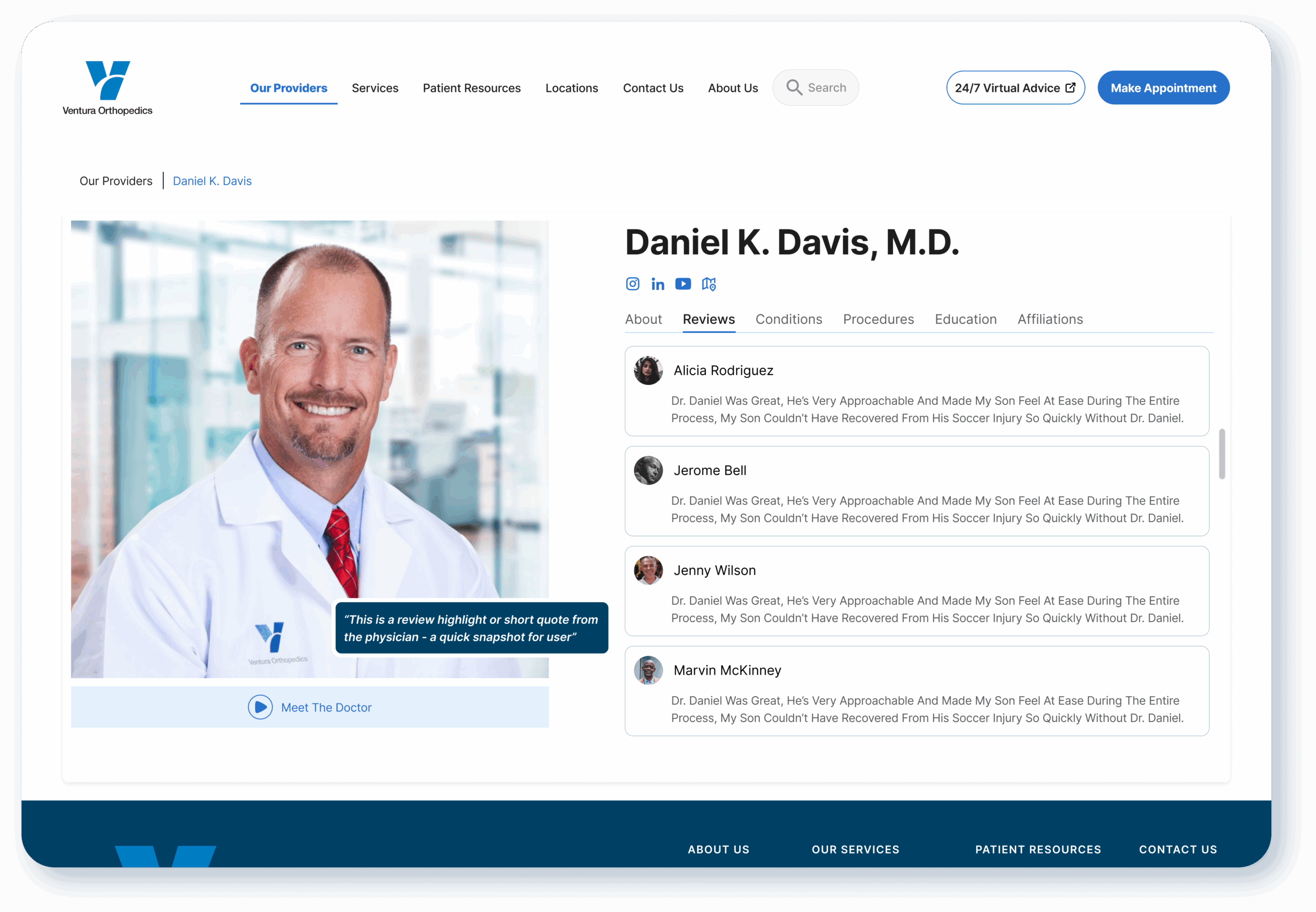Open the Procedures tab
The width and height of the screenshot is (1316, 912).
coord(878,320)
